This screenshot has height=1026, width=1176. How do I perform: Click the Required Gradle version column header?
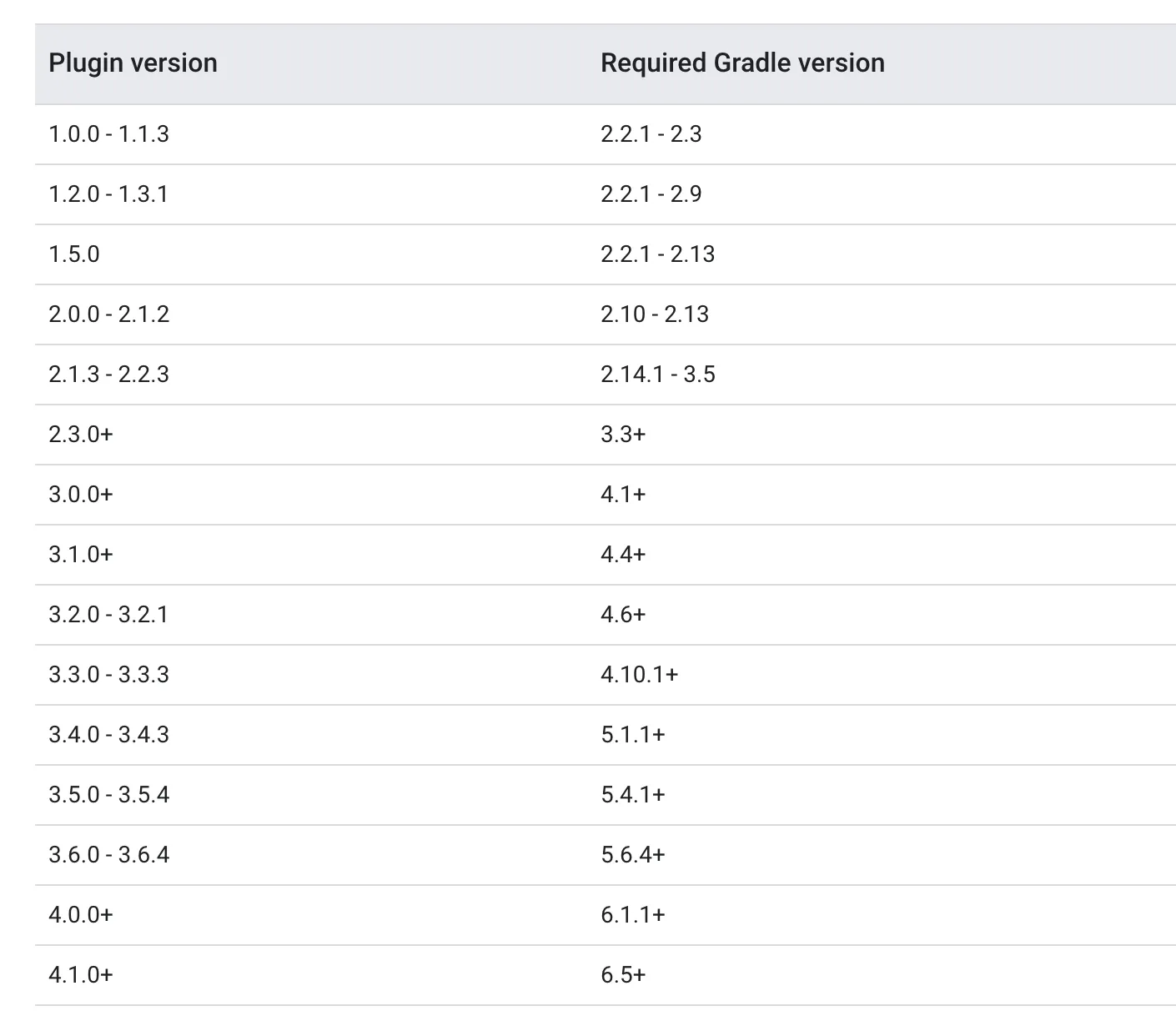coord(742,63)
